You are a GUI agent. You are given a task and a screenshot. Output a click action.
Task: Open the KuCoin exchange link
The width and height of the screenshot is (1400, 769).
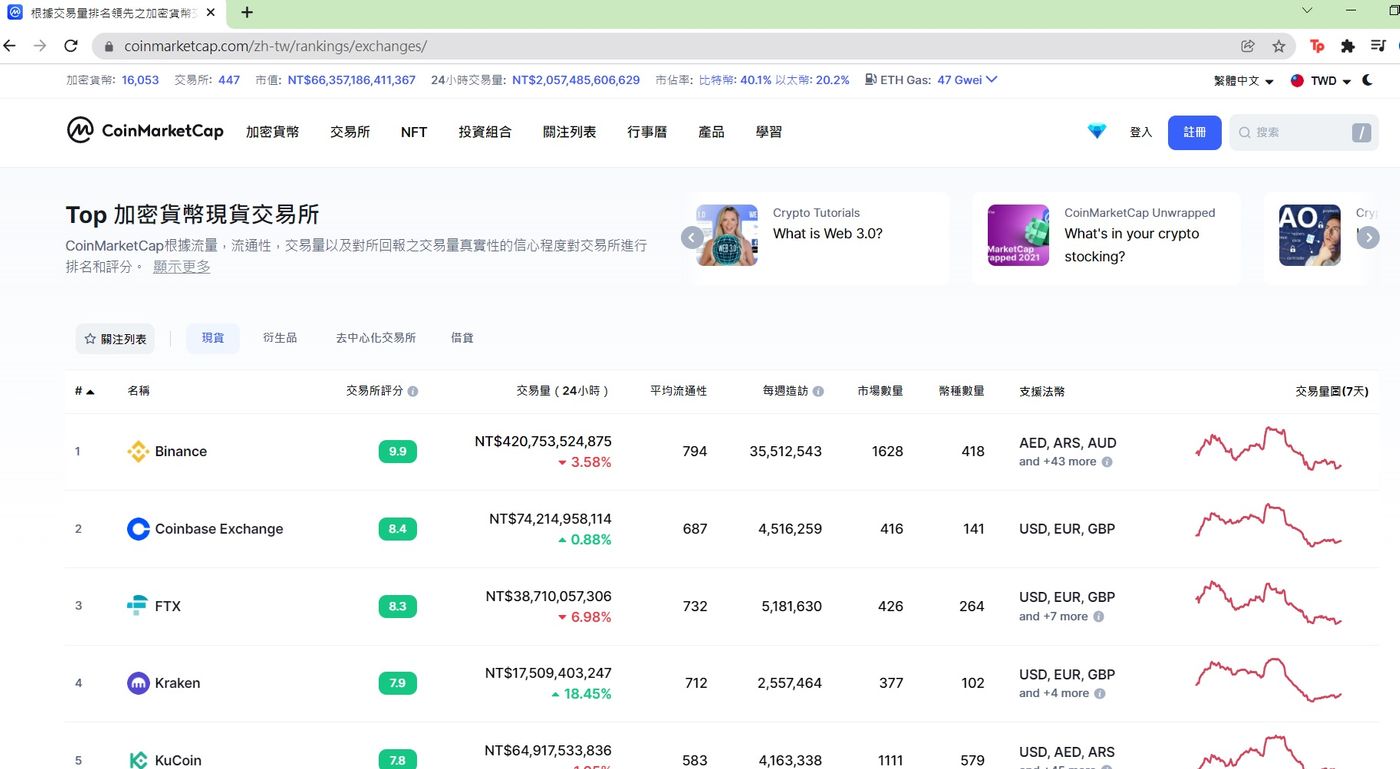[178, 760]
